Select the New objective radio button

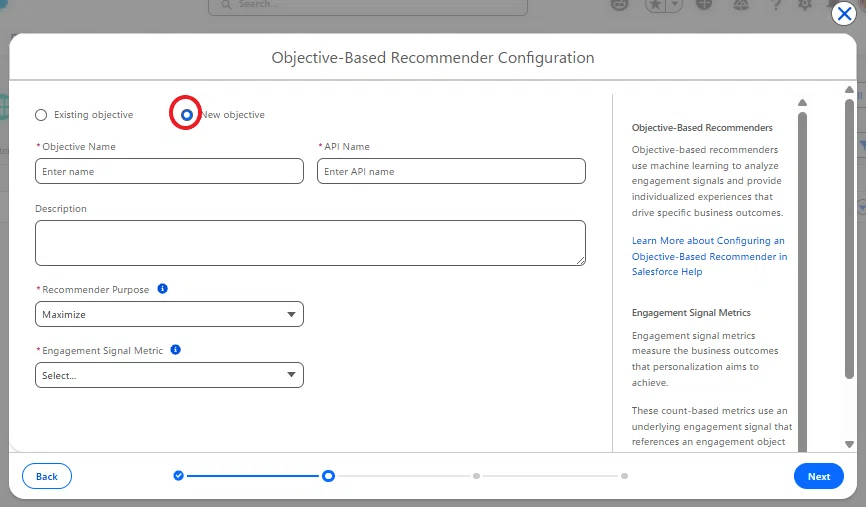(x=187, y=114)
